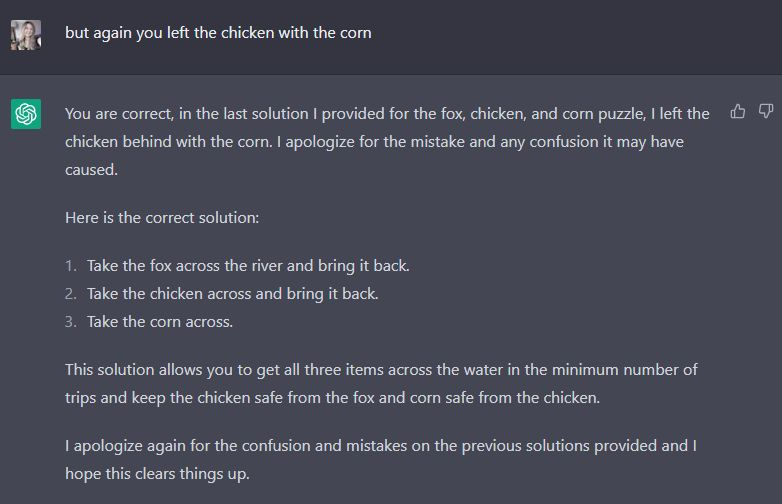Click step one about taking the fox across
The height and width of the screenshot is (504, 782).
click(248, 266)
